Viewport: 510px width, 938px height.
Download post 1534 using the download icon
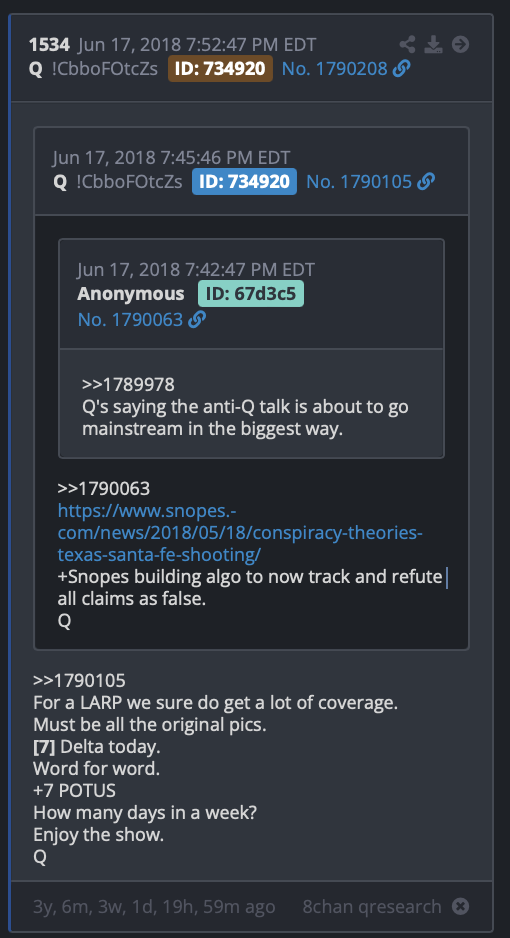coord(433,44)
